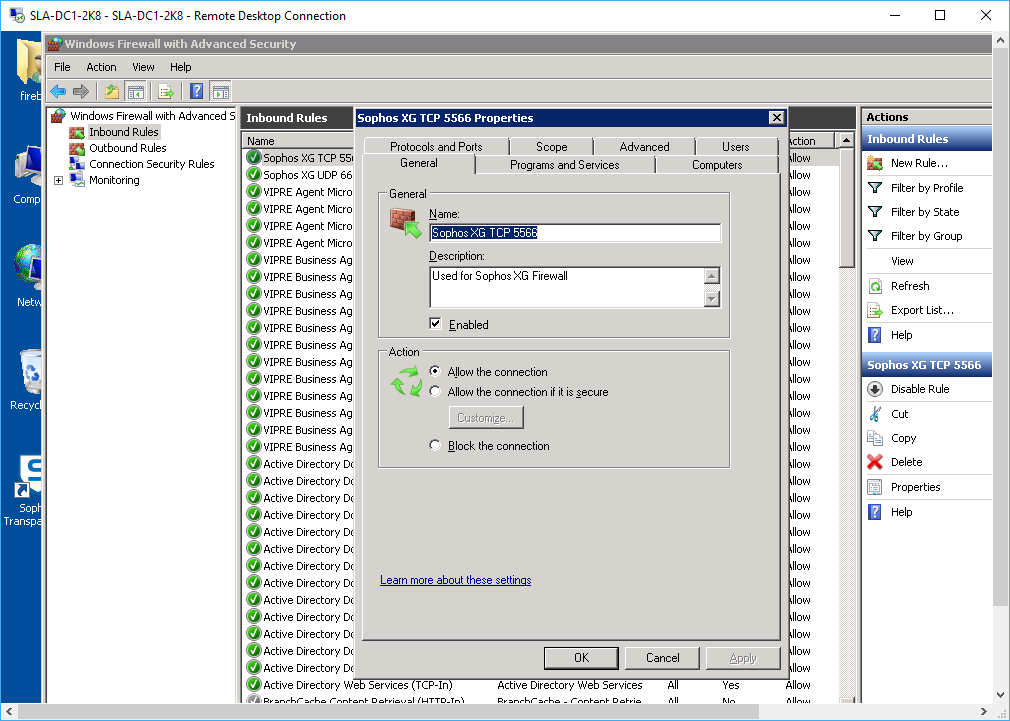Click rules list scroll up arrow
The width and height of the screenshot is (1010, 721).
(x=846, y=140)
